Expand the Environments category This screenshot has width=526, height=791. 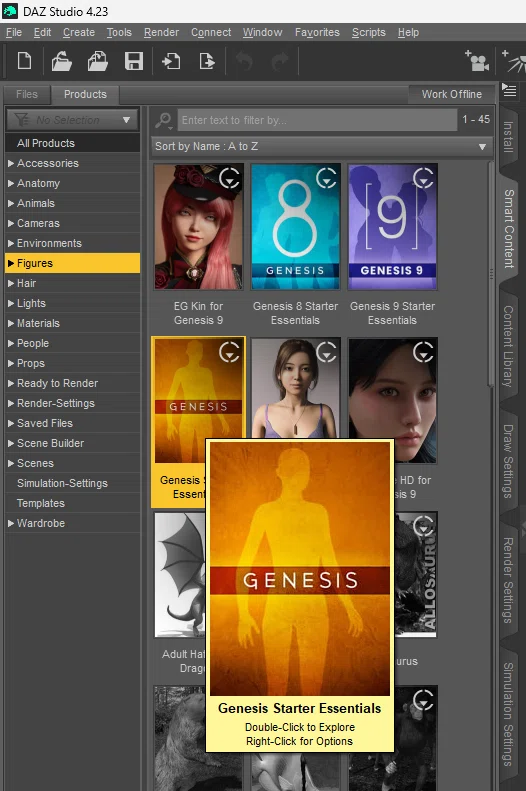click(11, 243)
